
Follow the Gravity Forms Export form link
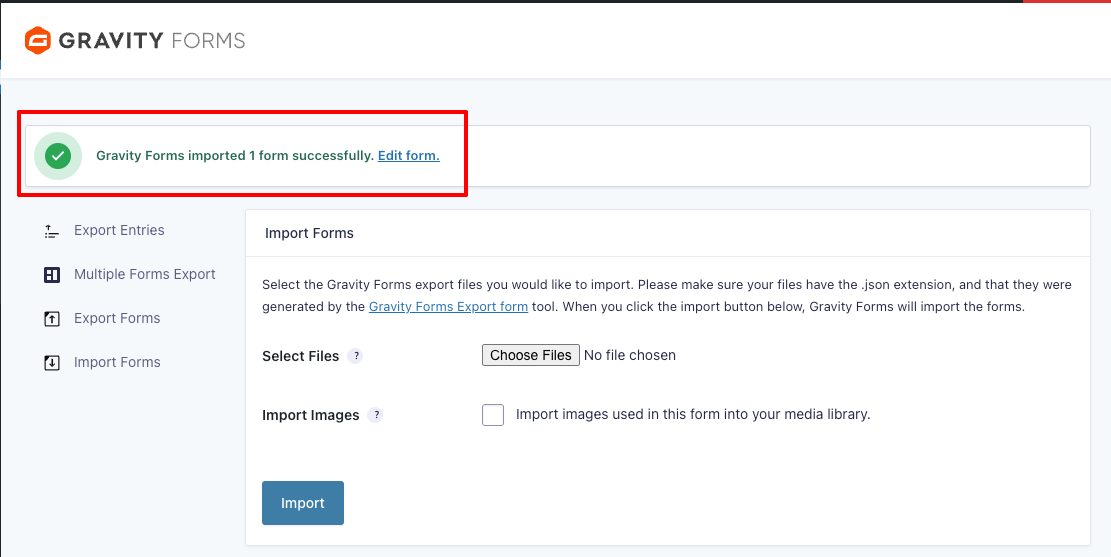tap(449, 308)
